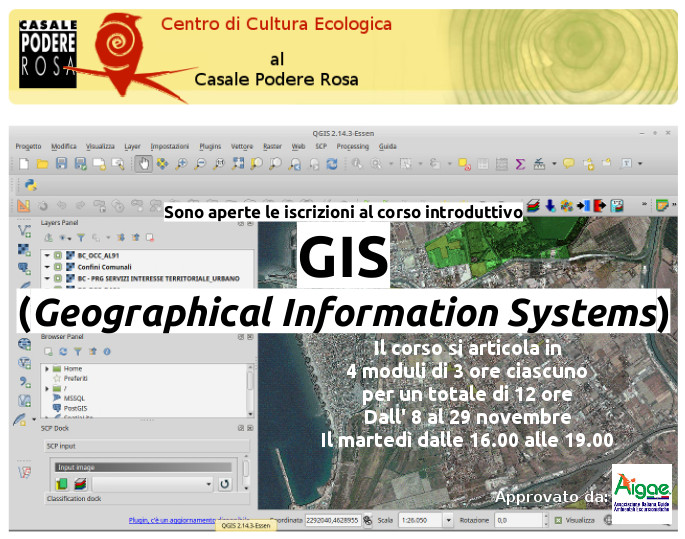The height and width of the screenshot is (539, 685).
Task: Expand the Home folder in Browser Panel
Action: pos(46,369)
